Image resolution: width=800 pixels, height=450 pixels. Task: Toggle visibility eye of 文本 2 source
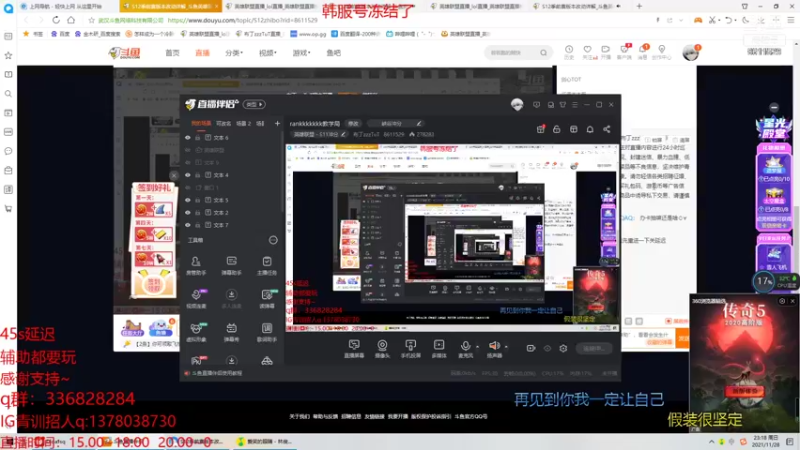188,213
